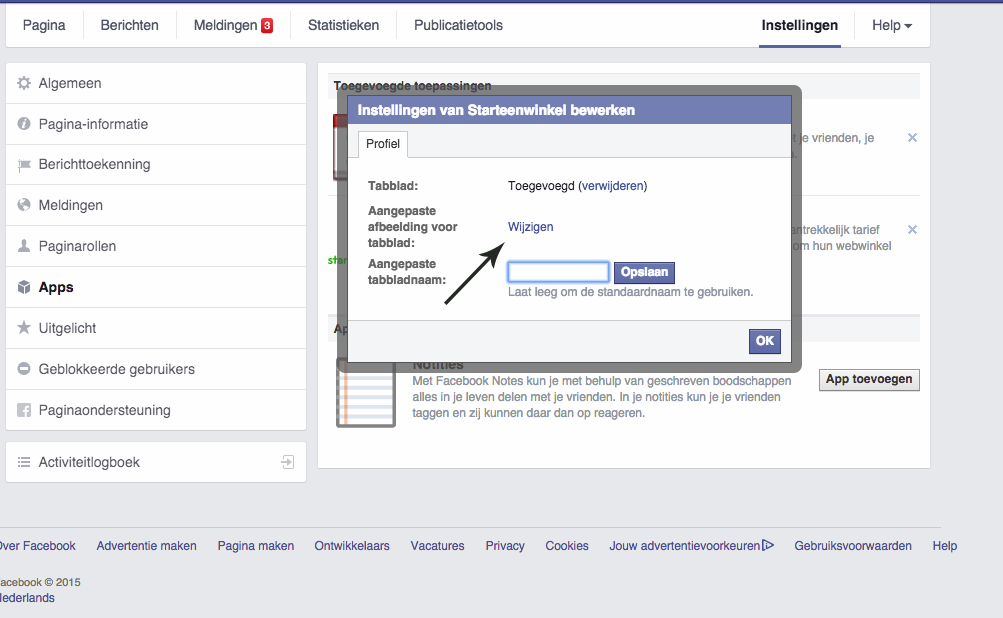Confirm the dialog with OK
Viewport: 1003px width, 618px height.
coord(764,341)
